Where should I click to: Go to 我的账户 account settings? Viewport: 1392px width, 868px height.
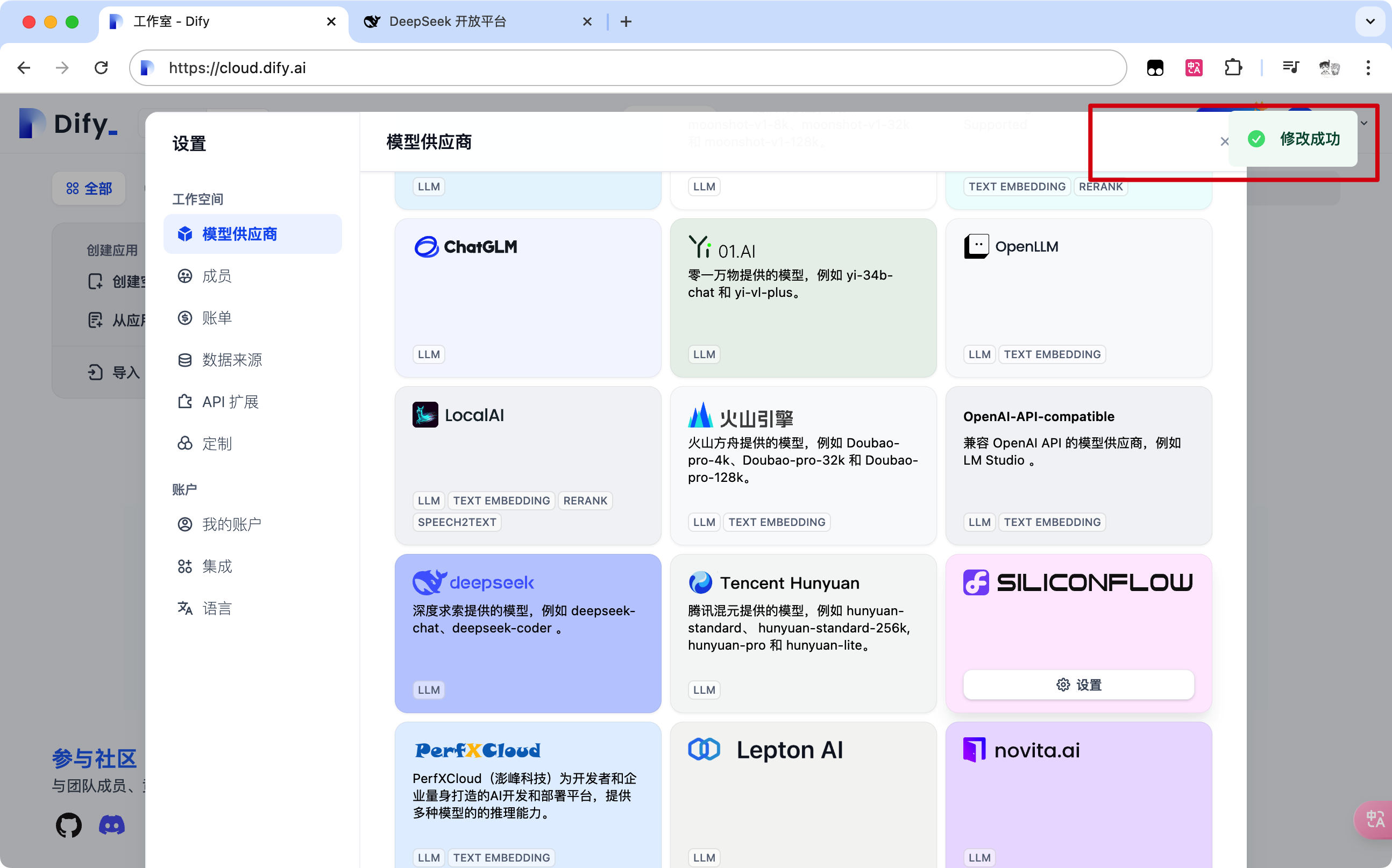pyautogui.click(x=253, y=524)
